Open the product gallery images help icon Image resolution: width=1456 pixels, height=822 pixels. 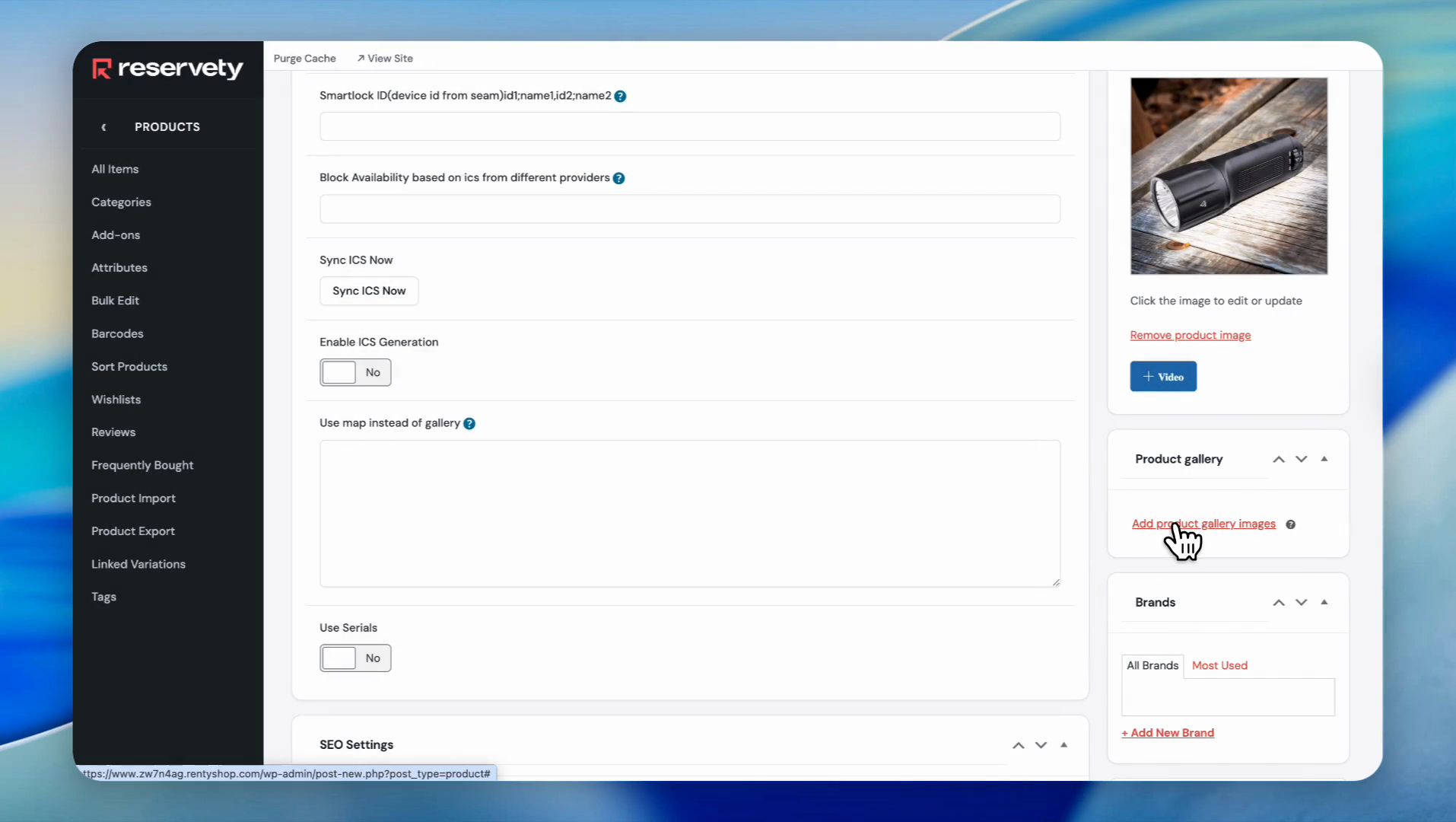pos(1291,524)
